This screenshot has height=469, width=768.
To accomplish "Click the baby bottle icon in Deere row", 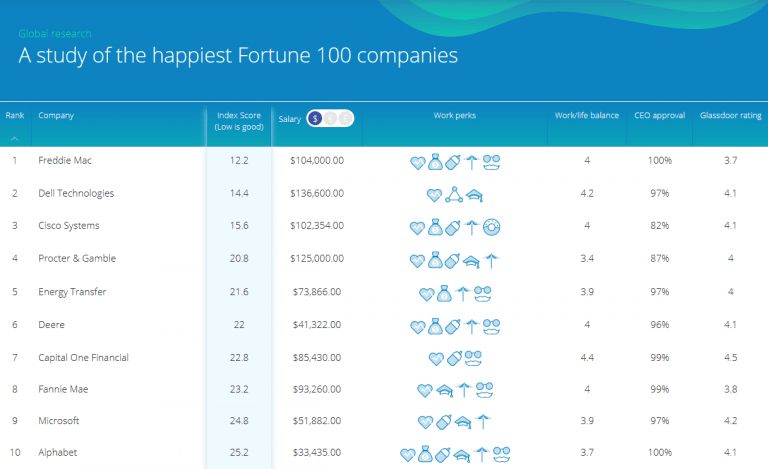I will [x=454, y=326].
